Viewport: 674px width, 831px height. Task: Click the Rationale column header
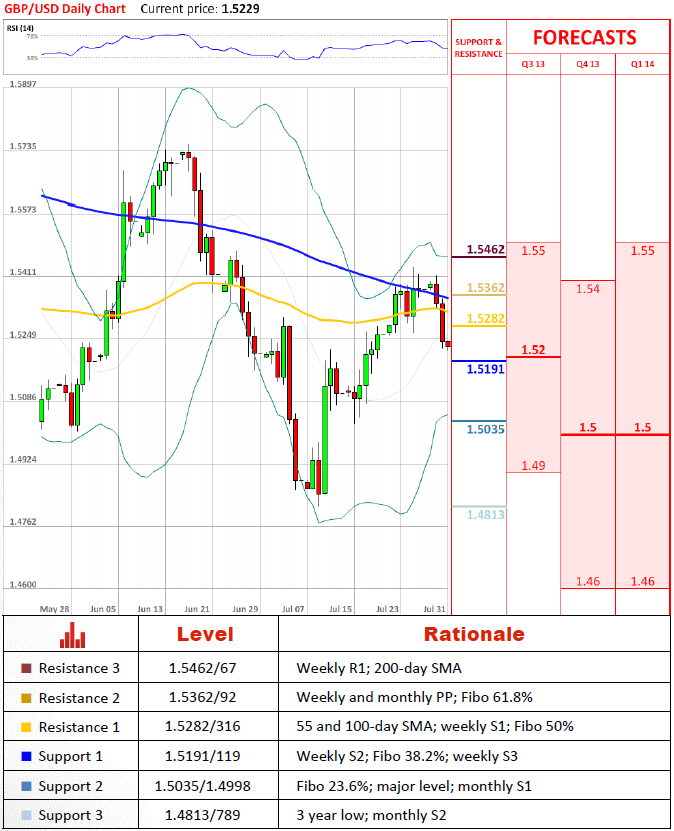pos(473,634)
